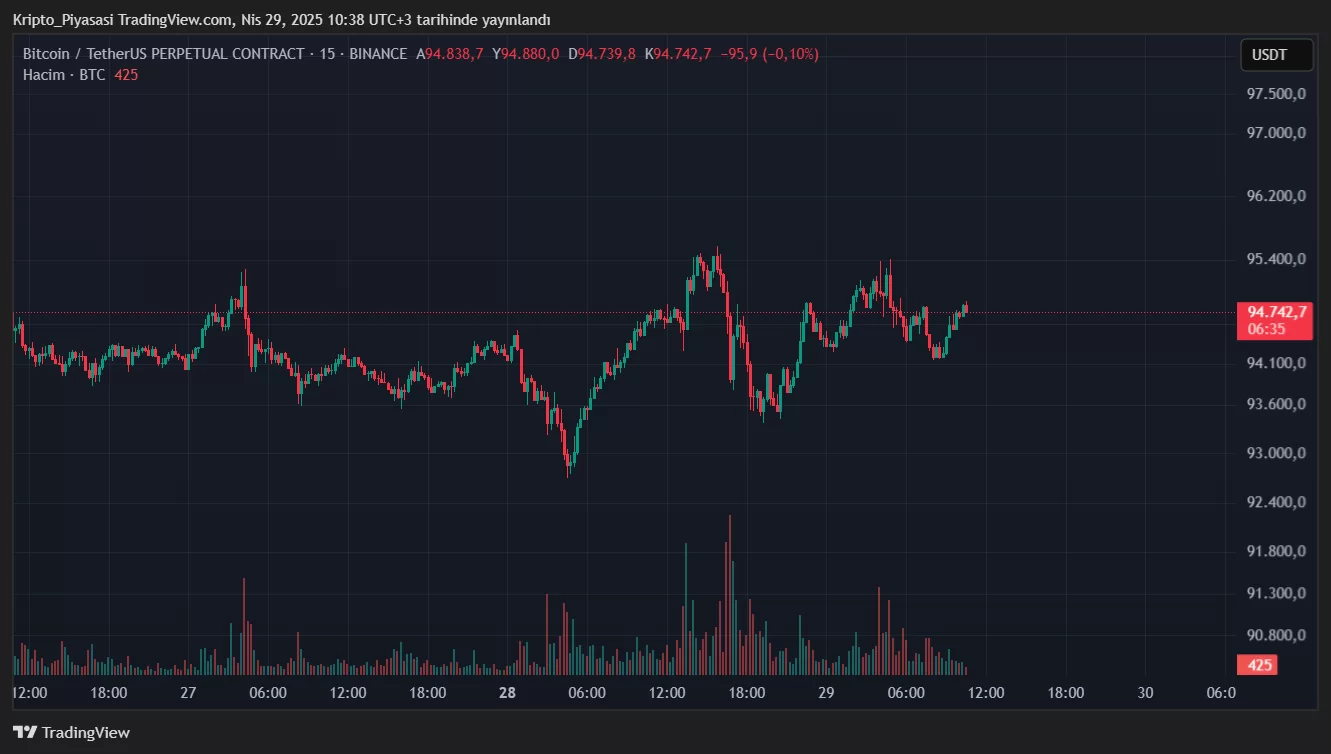Image resolution: width=1331 pixels, height=754 pixels.
Task: Open the USDT currency selector
Action: [1276, 56]
